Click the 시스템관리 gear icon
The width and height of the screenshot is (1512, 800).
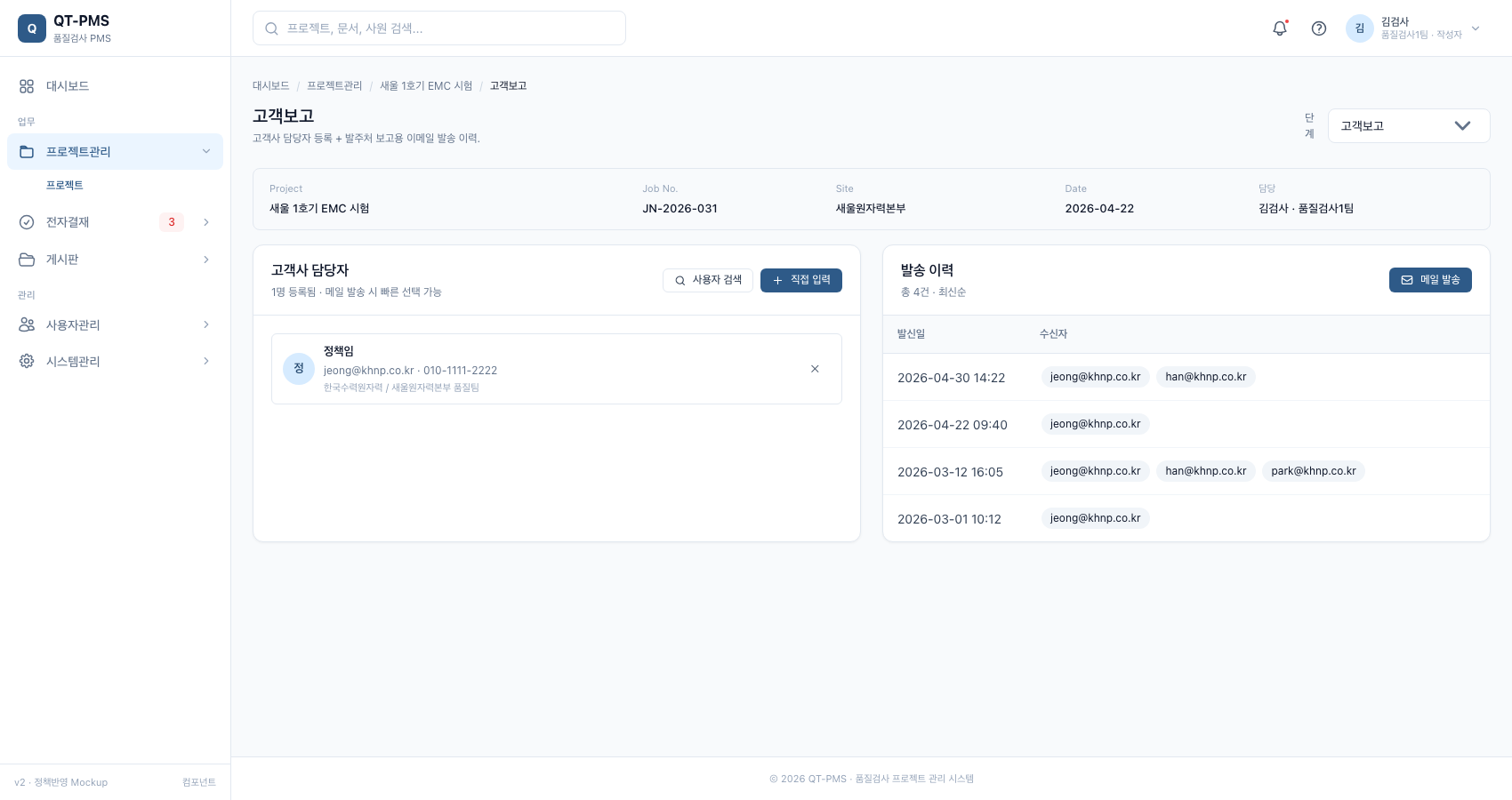point(27,362)
